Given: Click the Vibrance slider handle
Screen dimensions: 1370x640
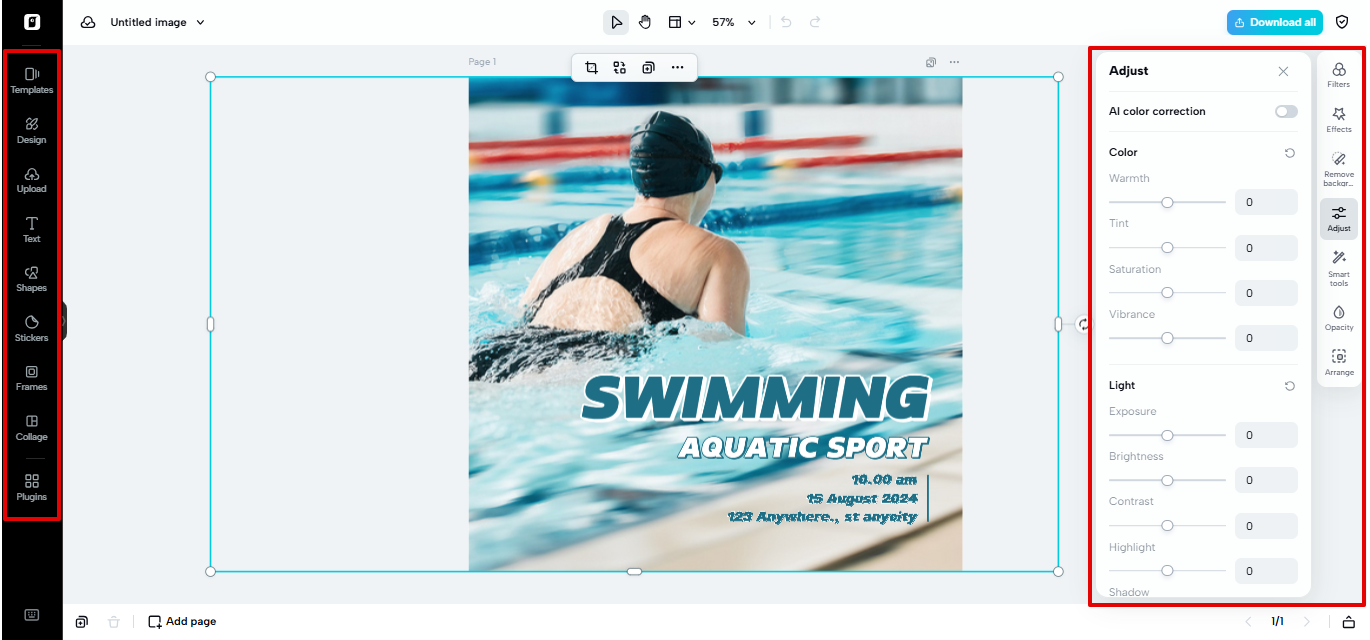Looking at the screenshot, I should [x=1167, y=338].
